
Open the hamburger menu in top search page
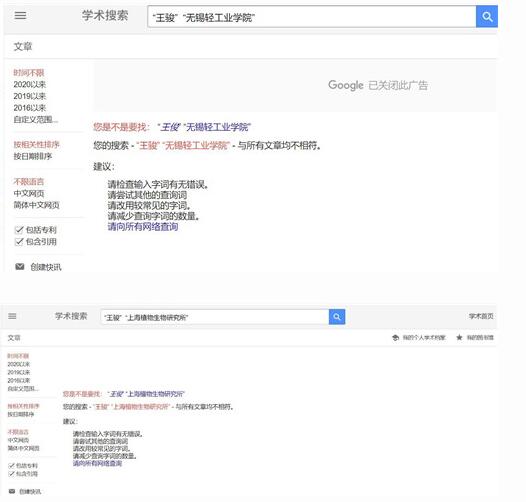coord(20,15)
